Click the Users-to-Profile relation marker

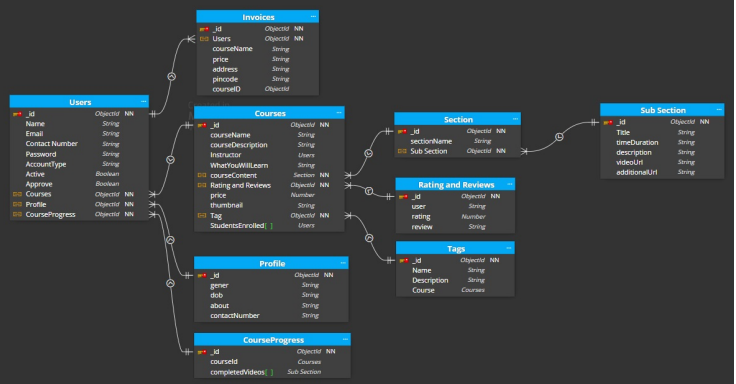(x=170, y=240)
